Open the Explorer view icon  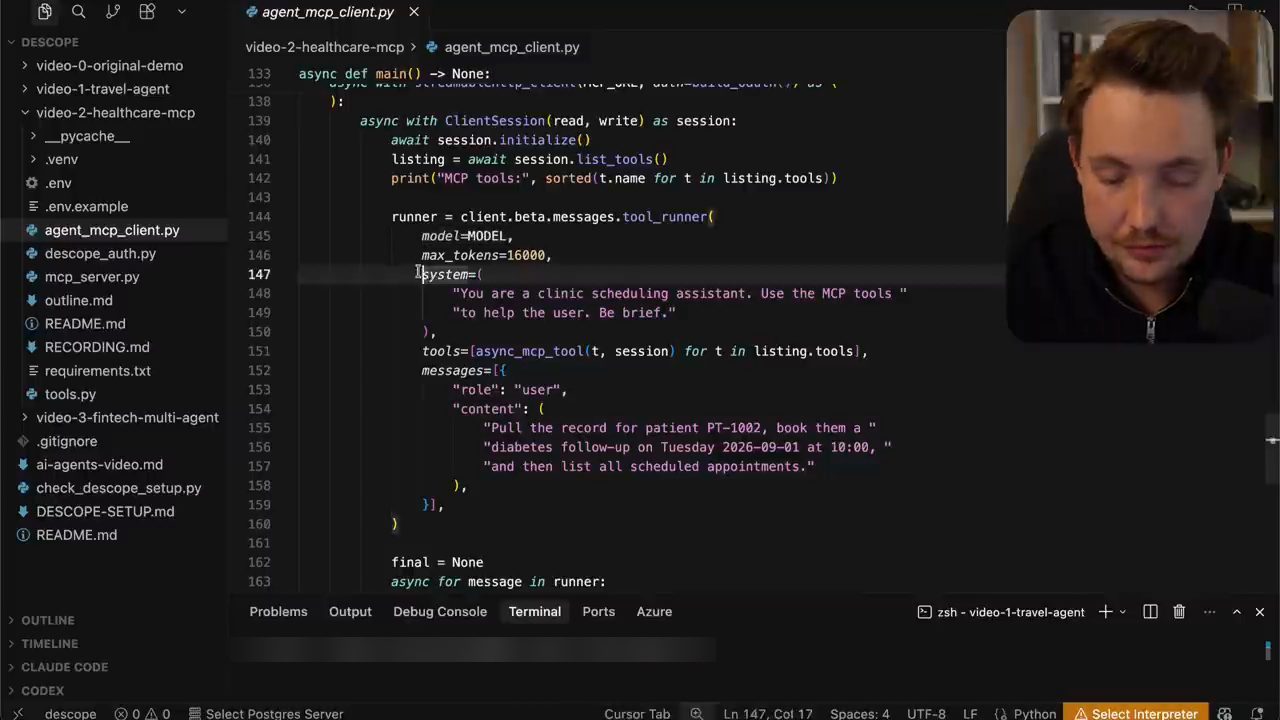click(x=45, y=12)
